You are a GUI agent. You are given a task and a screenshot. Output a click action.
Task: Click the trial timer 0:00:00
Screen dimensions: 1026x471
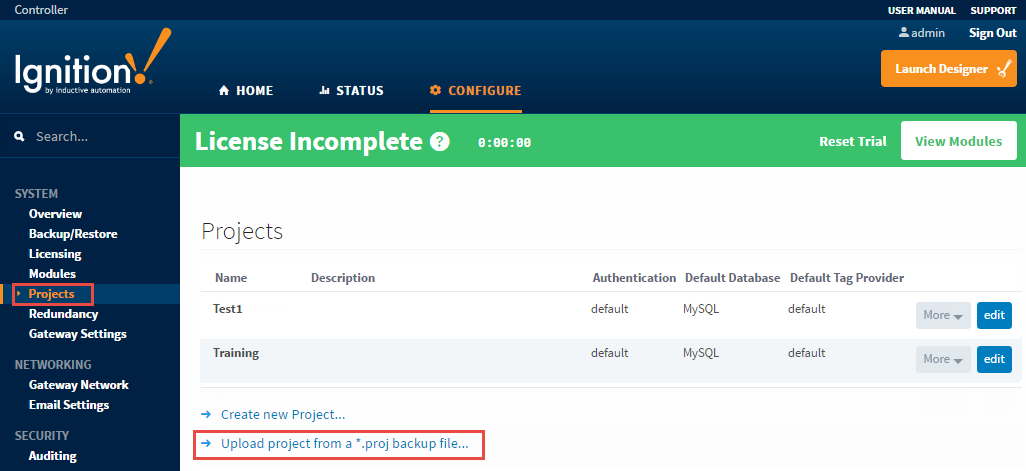(504, 142)
